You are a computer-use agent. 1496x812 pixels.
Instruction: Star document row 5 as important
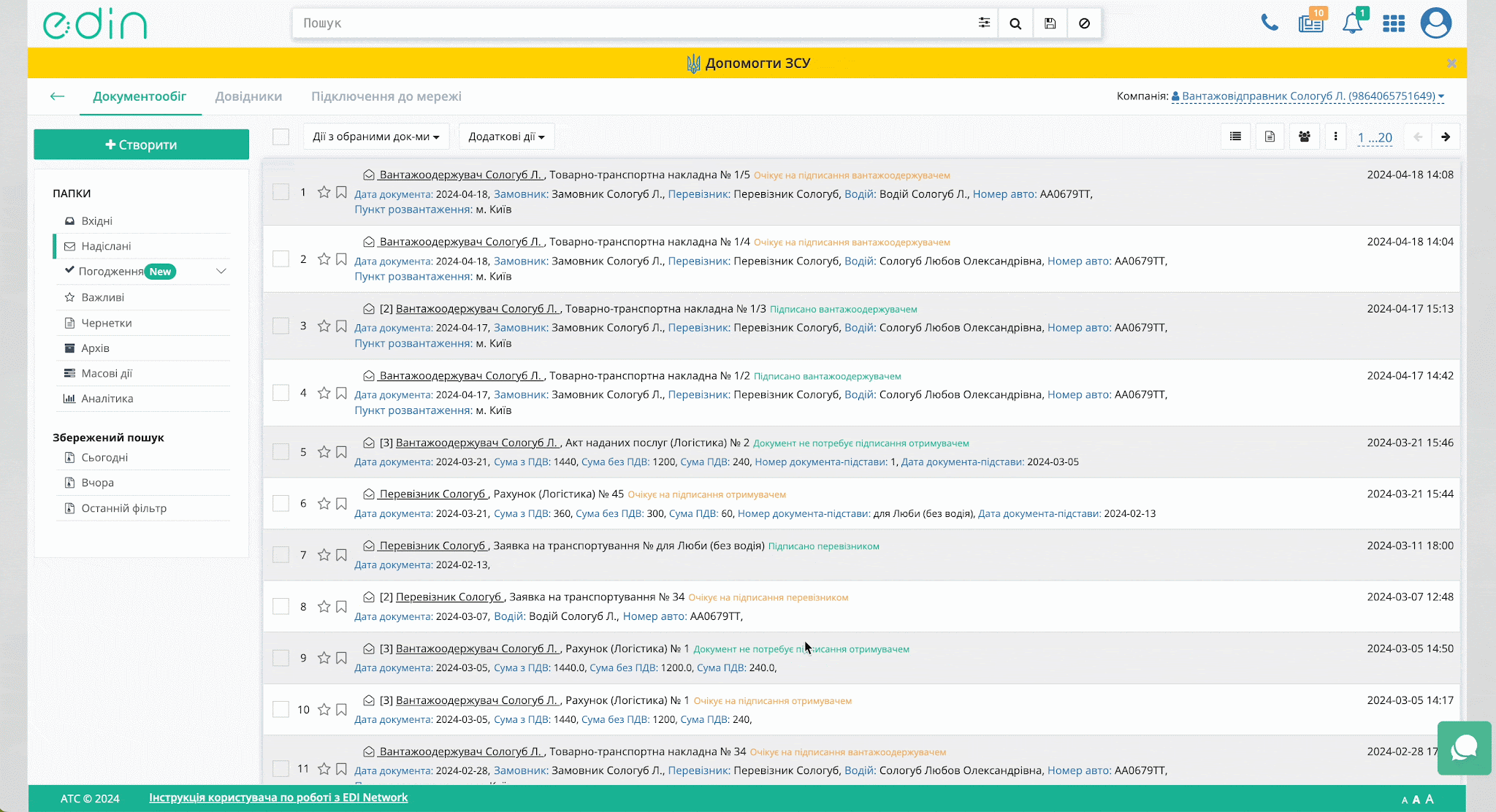pyautogui.click(x=324, y=452)
